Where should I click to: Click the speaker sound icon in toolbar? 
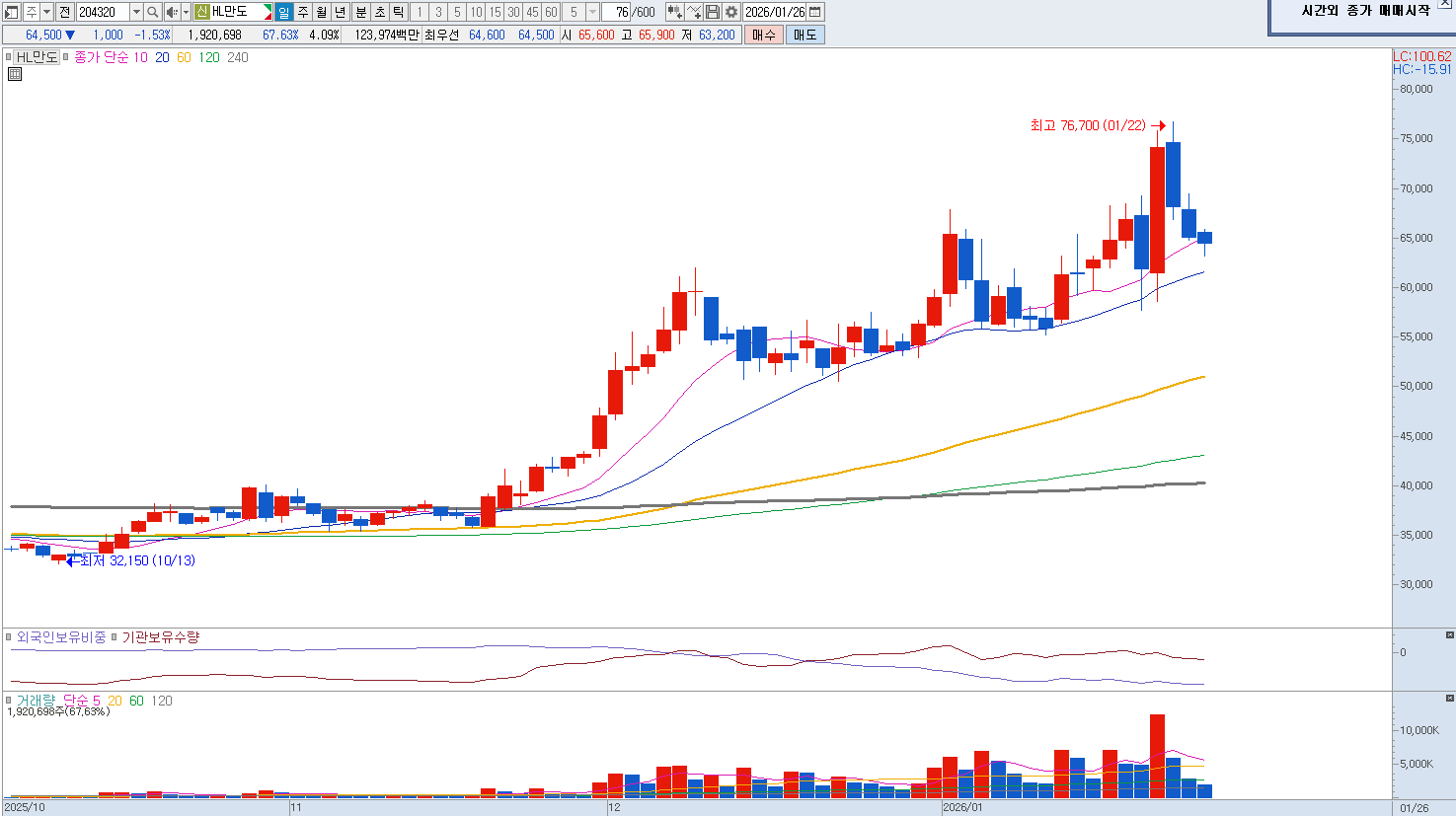(171, 12)
